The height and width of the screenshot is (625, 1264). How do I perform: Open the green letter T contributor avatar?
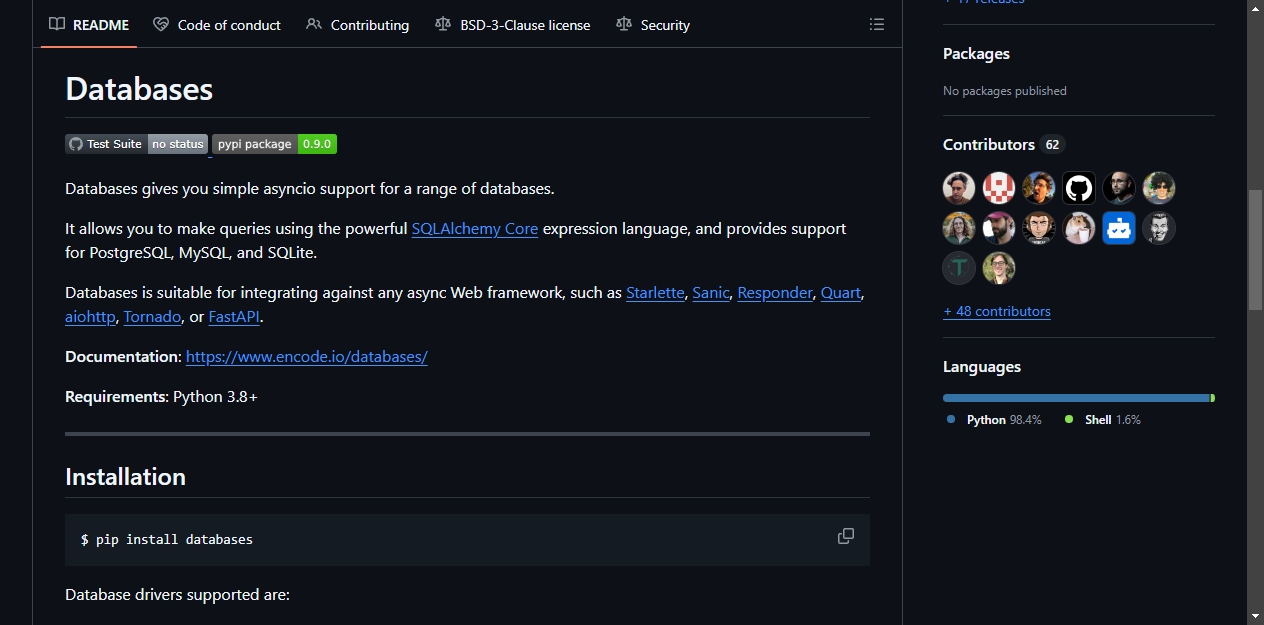(x=959, y=268)
